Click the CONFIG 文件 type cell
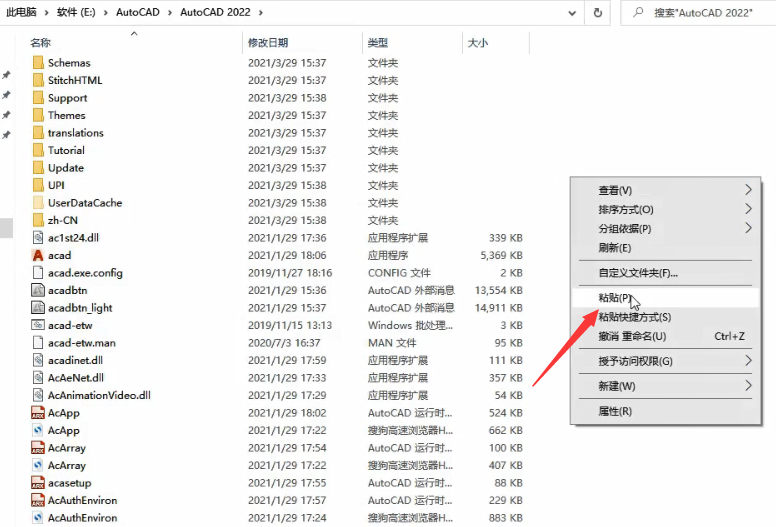 [x=399, y=273]
